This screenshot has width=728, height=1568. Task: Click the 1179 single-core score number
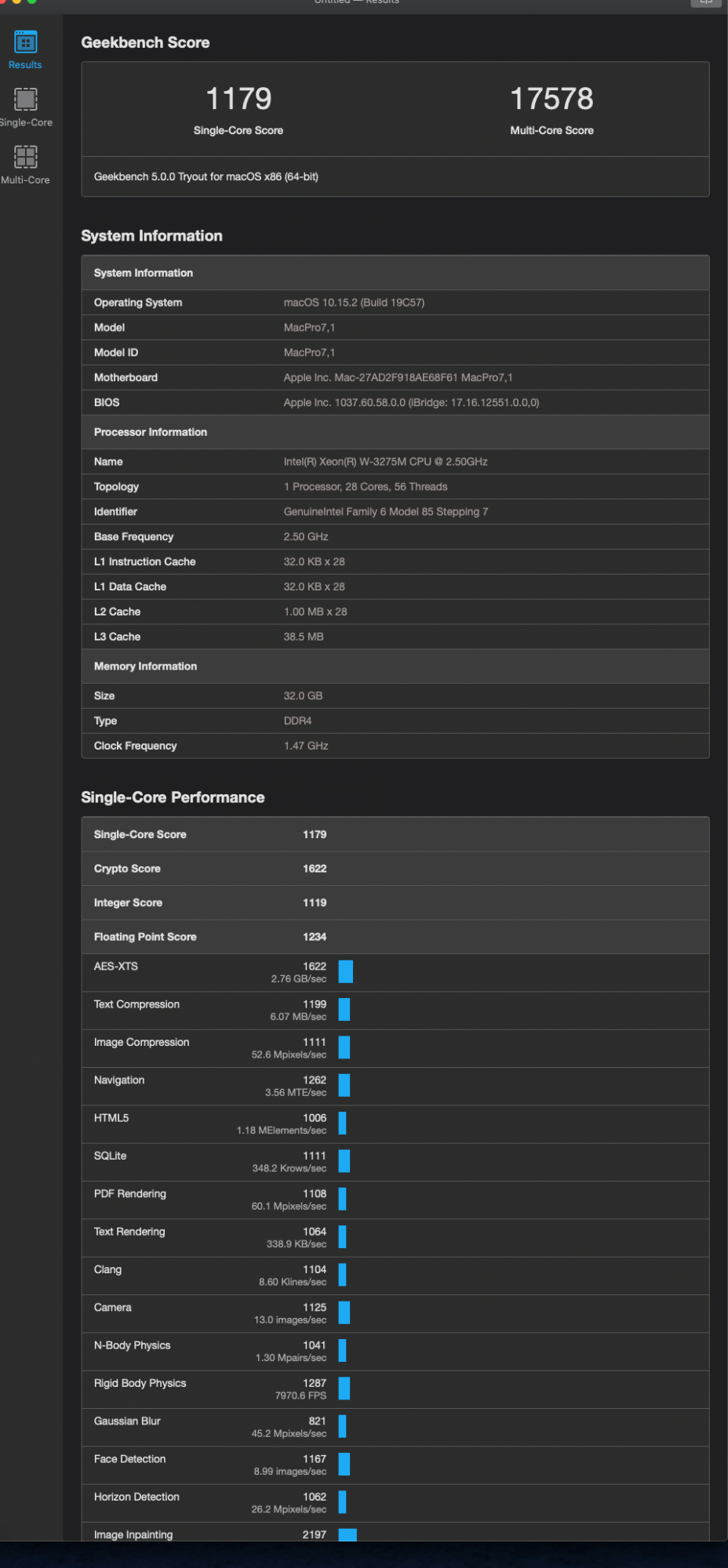click(238, 99)
